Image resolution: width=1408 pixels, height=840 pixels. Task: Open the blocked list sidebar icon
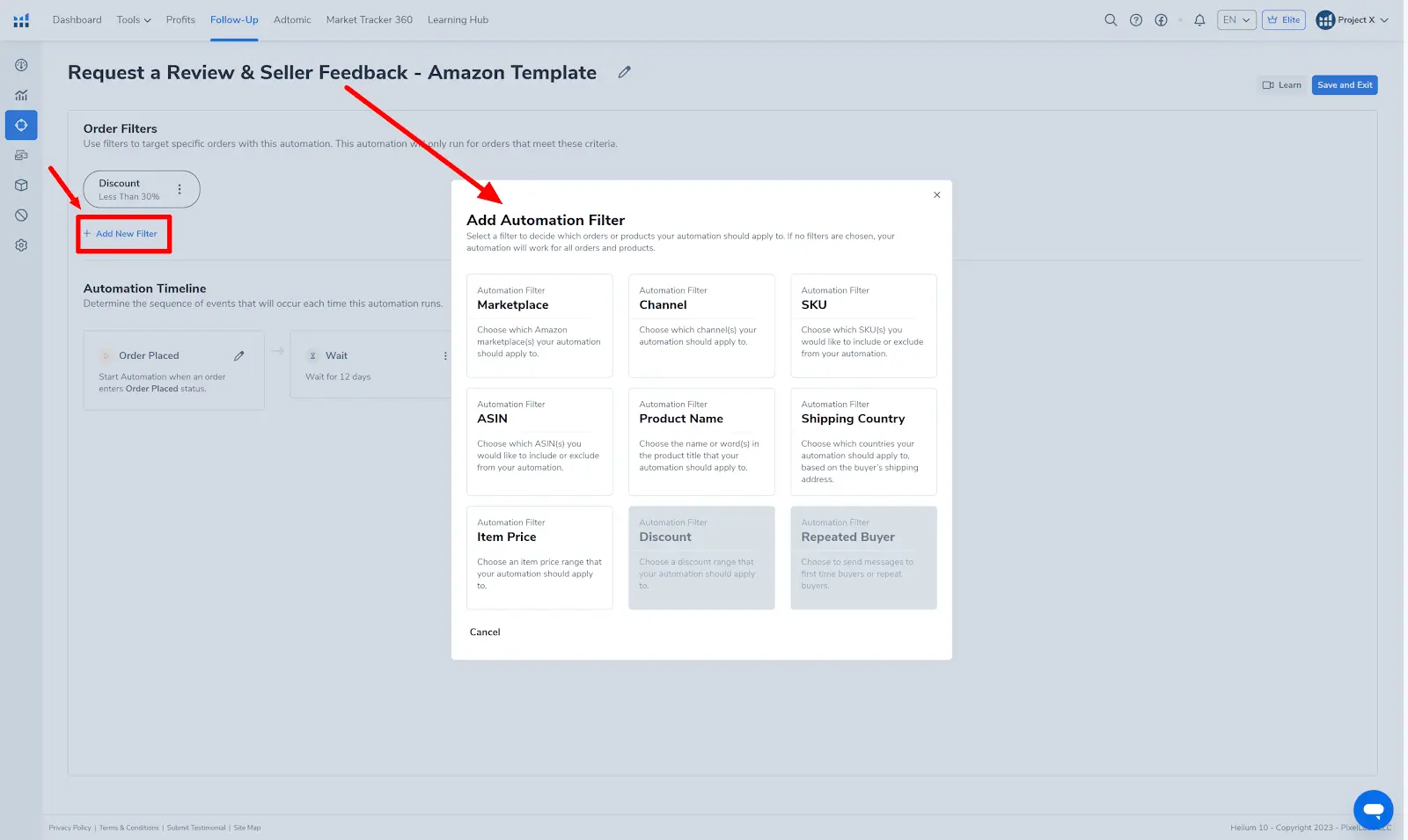(21, 215)
